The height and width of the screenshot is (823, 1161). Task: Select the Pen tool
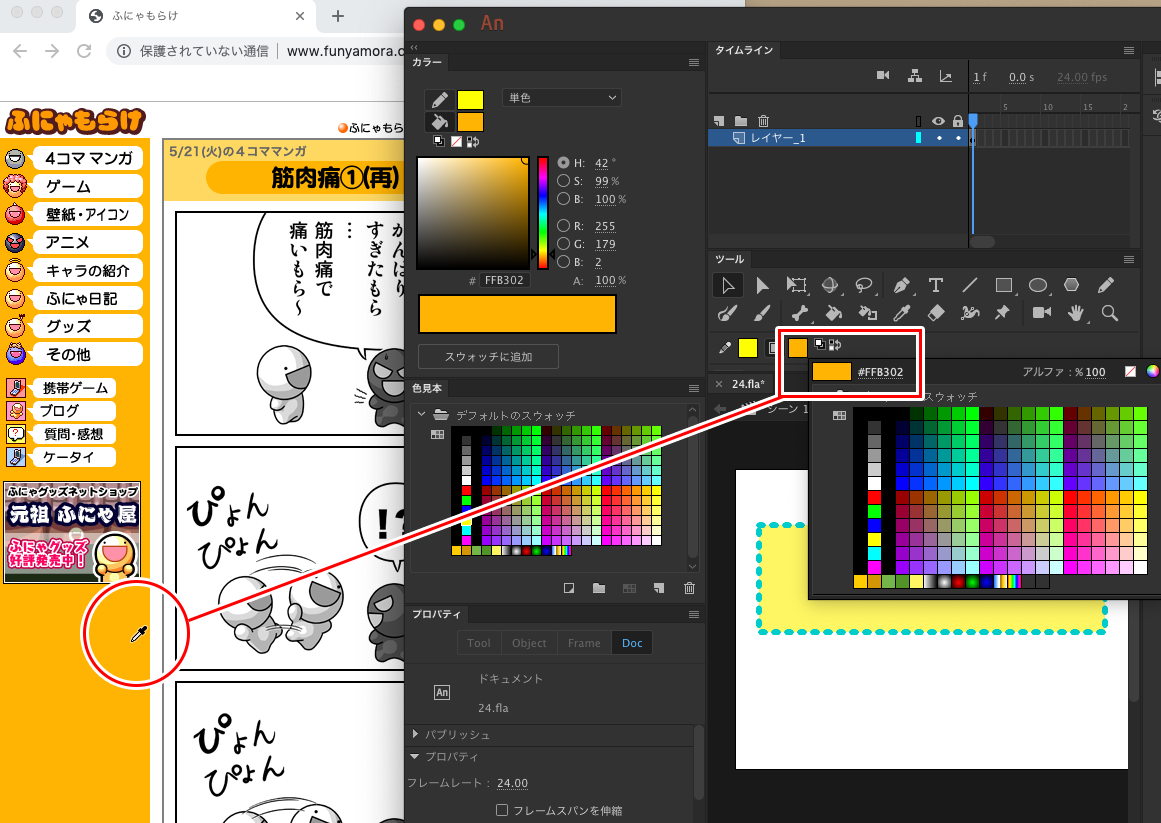(x=901, y=286)
